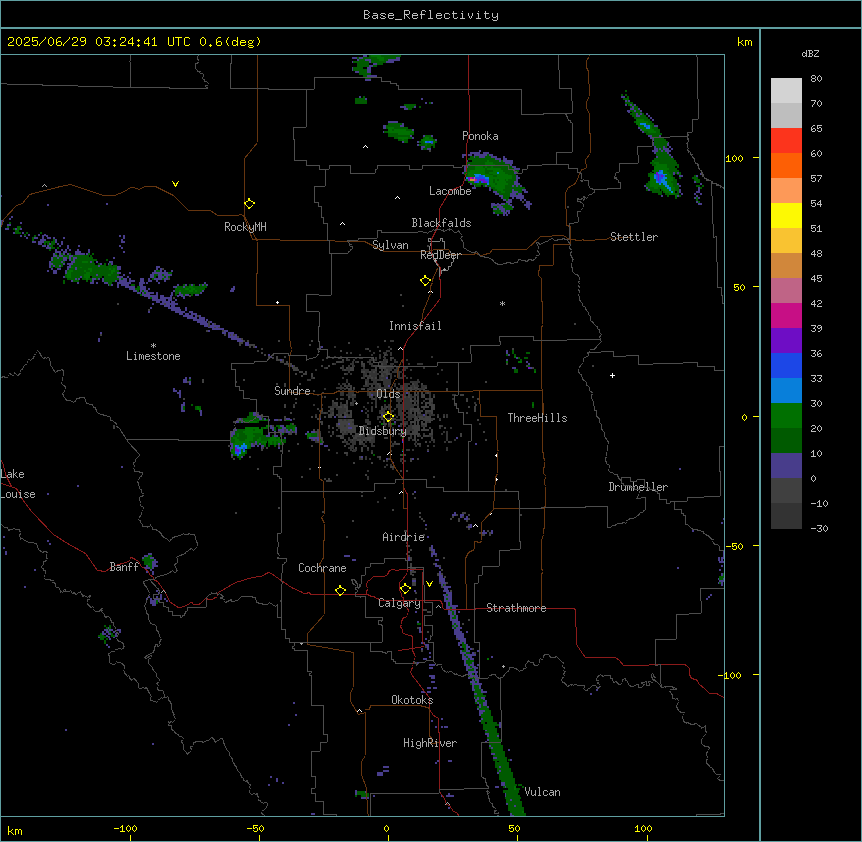Click the Innisfail label
The height and width of the screenshot is (842, 862).
(x=415, y=326)
